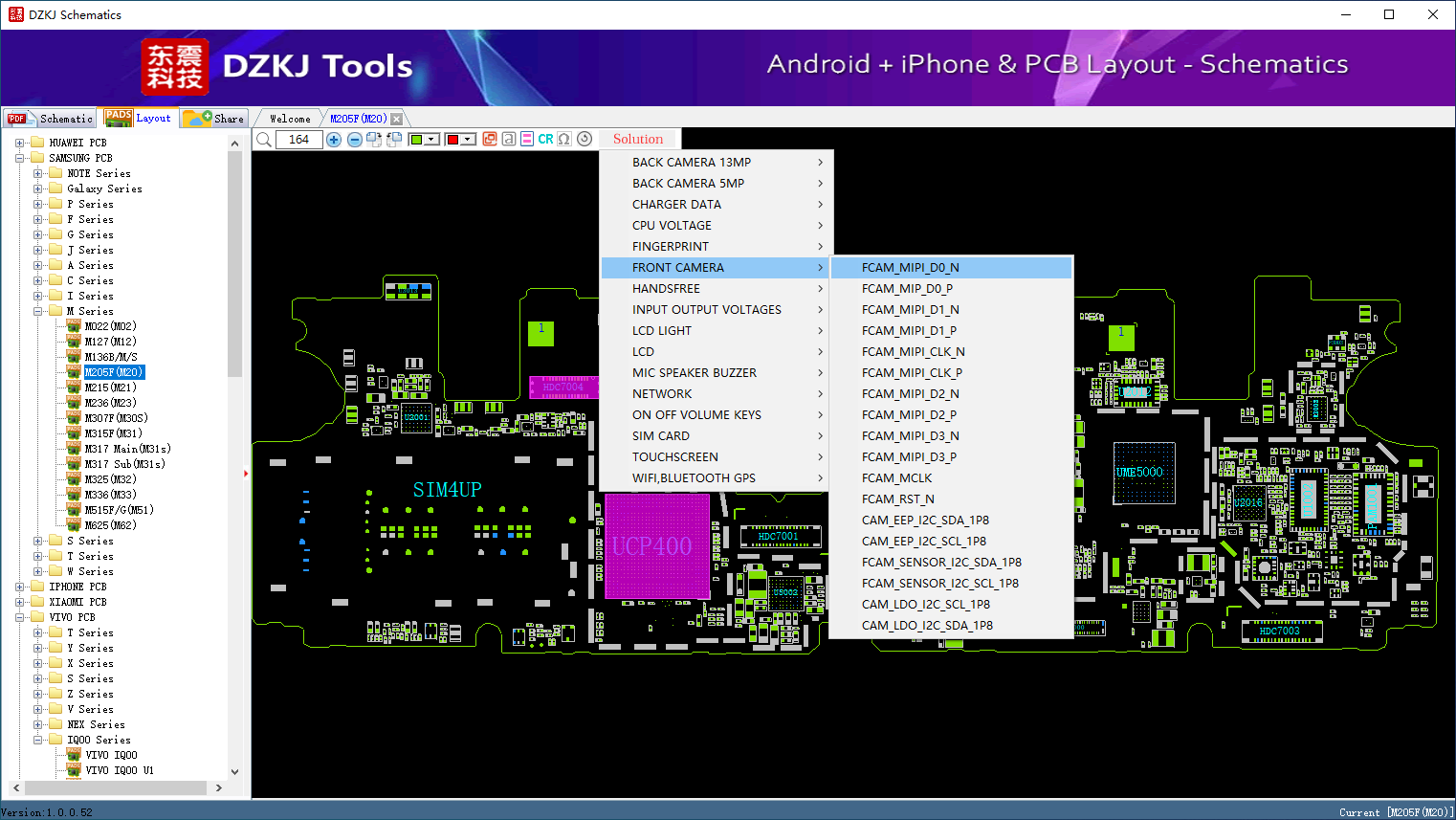This screenshot has width=1456, height=820.
Task: Expand the IPHONE PCB tree node
Action: pyautogui.click(x=20, y=587)
